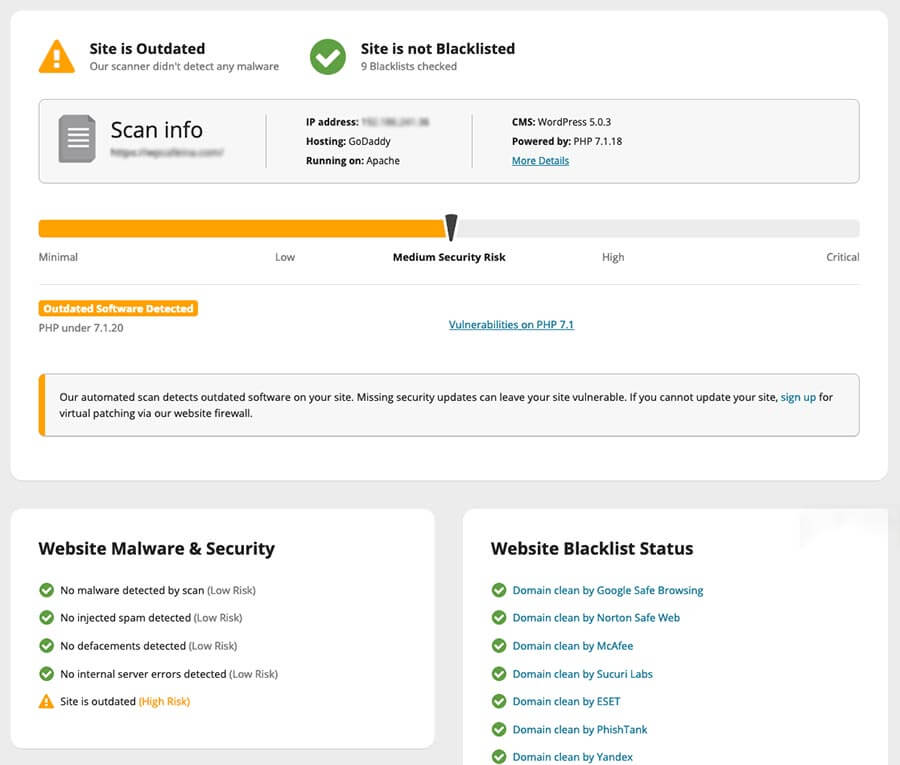Screen dimensions: 900x765
Task: Click the blurred site URL under Scan info
Action: click(x=167, y=154)
